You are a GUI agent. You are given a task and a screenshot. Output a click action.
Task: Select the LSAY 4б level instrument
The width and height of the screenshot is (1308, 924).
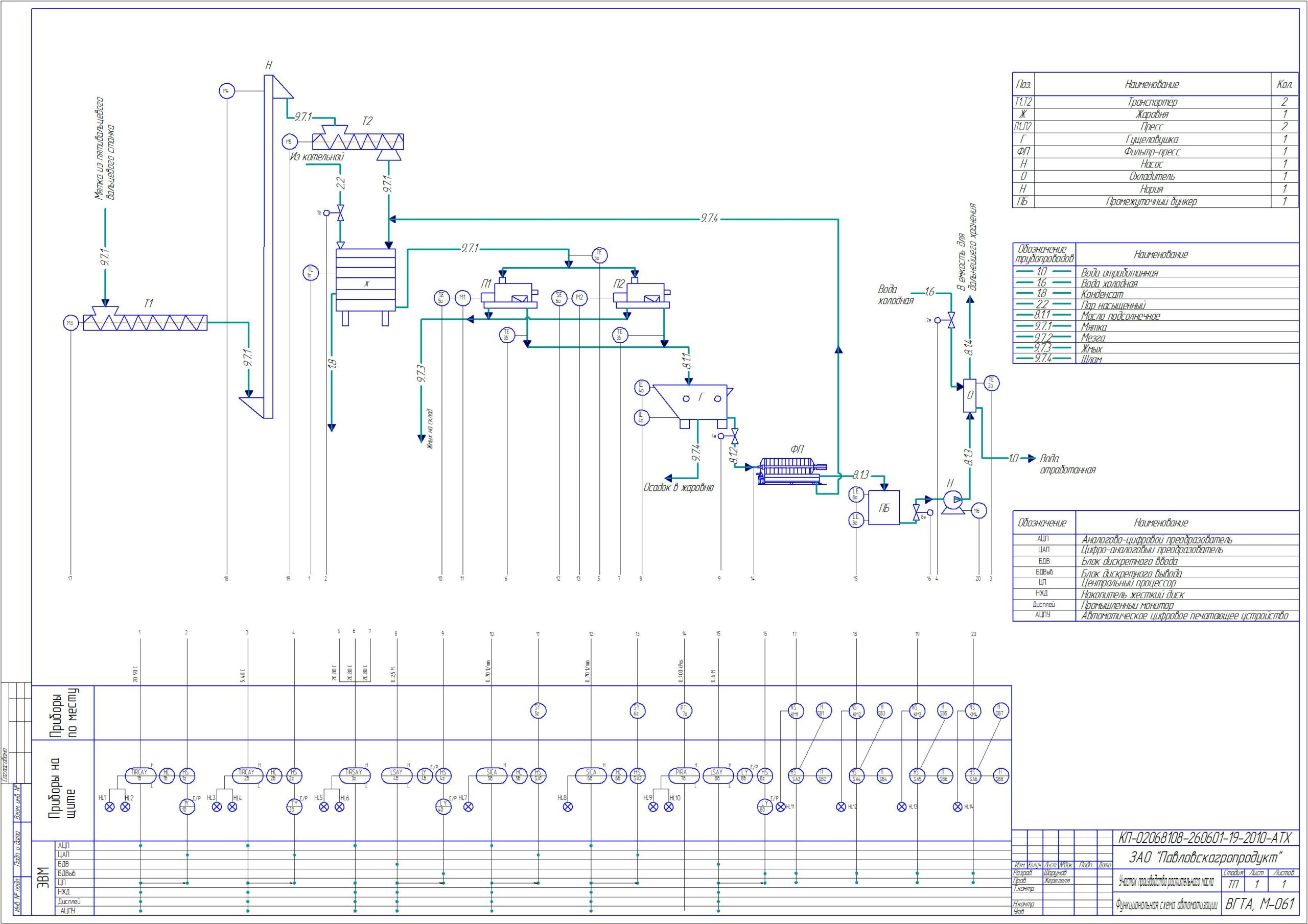pyautogui.click(x=396, y=775)
